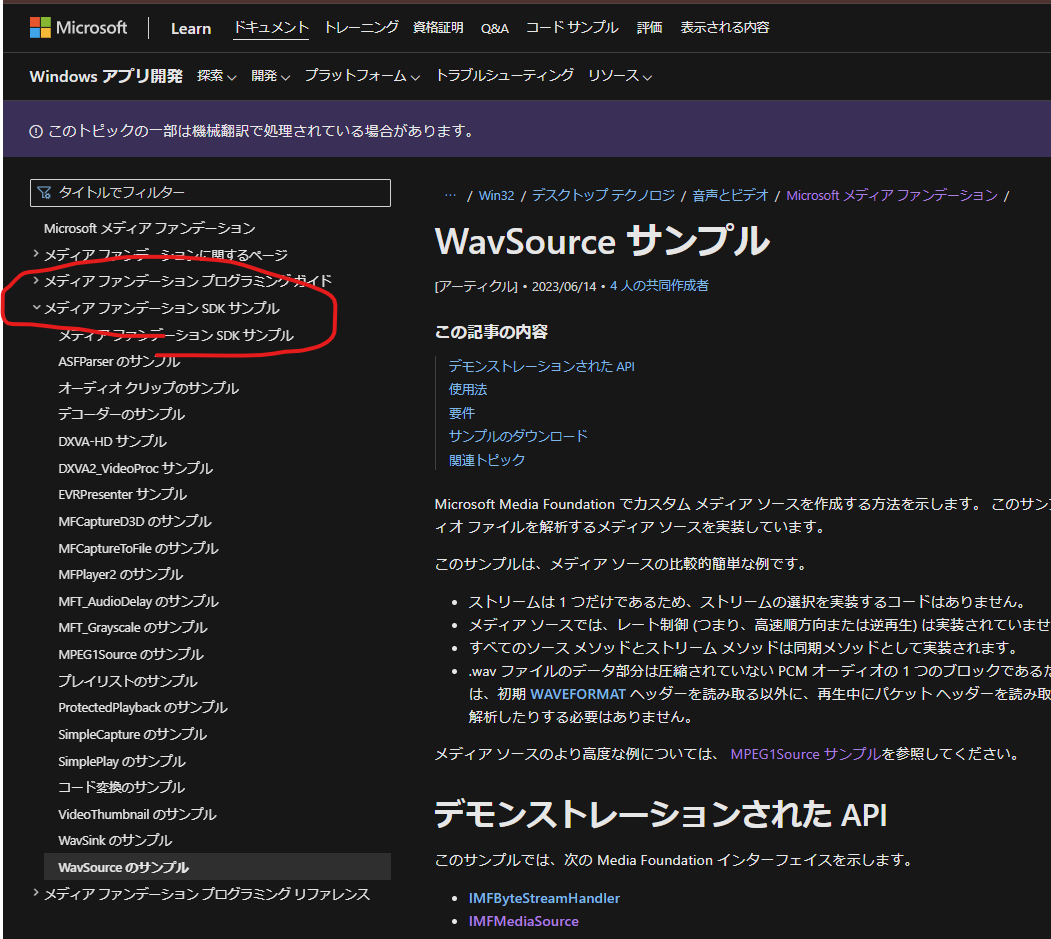Open MFCaptureD3D のサンプル
This screenshot has width=1051, height=939.
[x=135, y=521]
